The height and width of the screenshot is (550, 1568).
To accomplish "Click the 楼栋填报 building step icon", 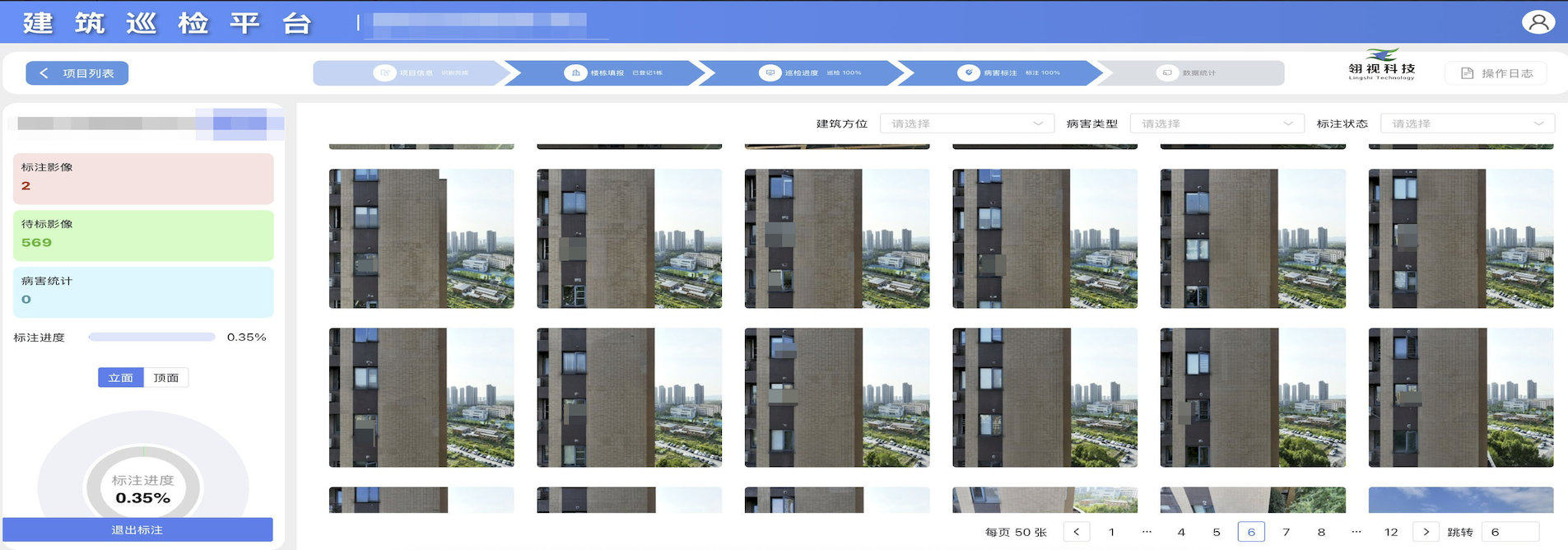I will (575, 72).
